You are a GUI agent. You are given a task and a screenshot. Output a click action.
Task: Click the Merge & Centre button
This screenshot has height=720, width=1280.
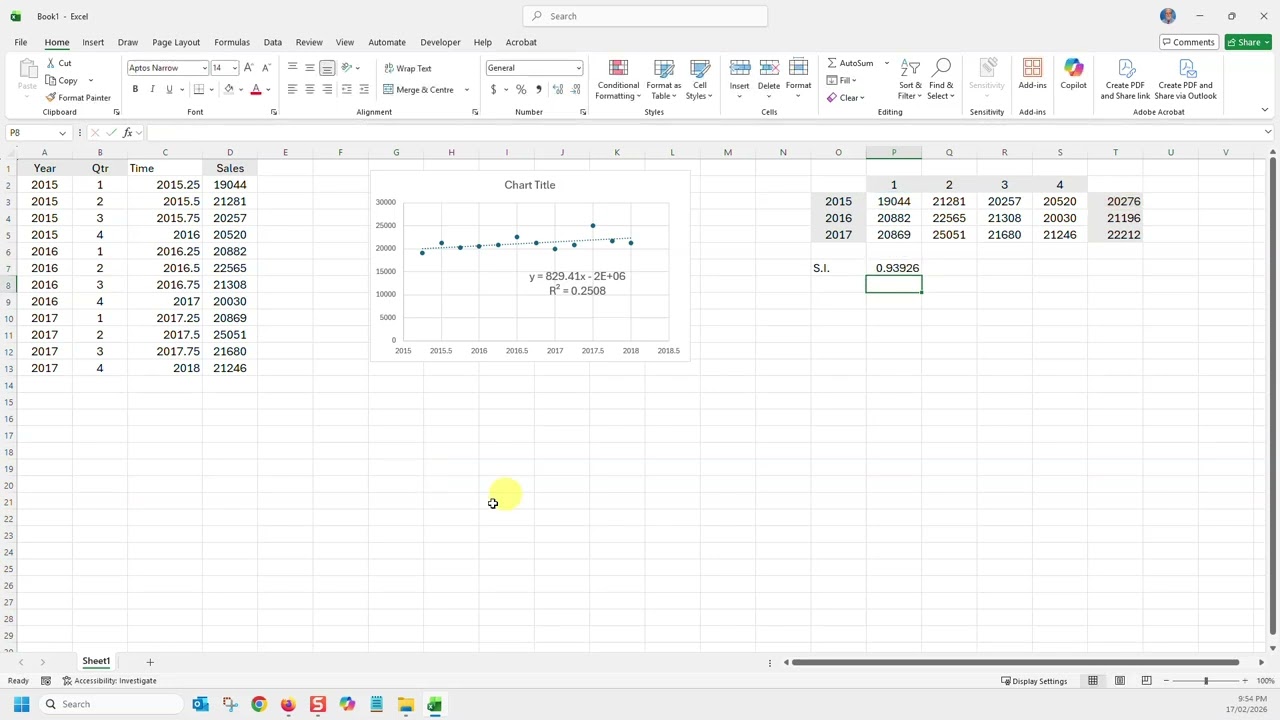tap(418, 90)
